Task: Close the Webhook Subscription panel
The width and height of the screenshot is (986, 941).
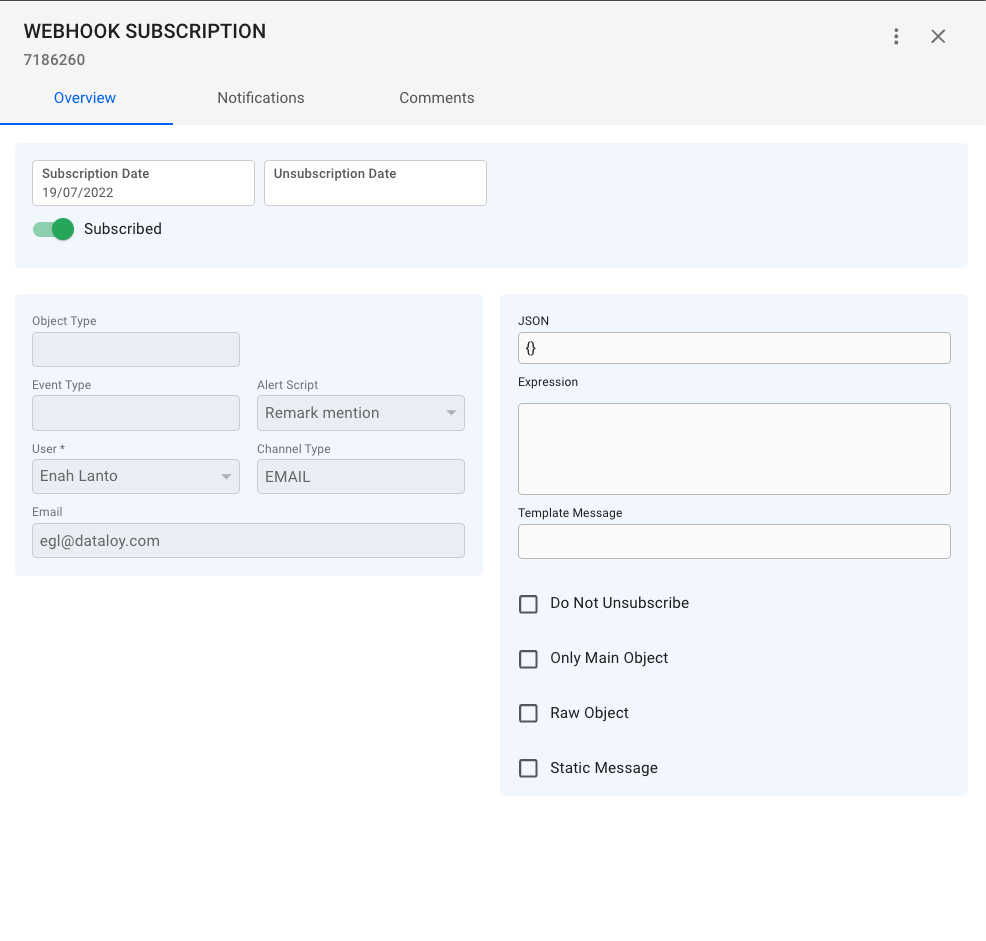Action: point(938,37)
